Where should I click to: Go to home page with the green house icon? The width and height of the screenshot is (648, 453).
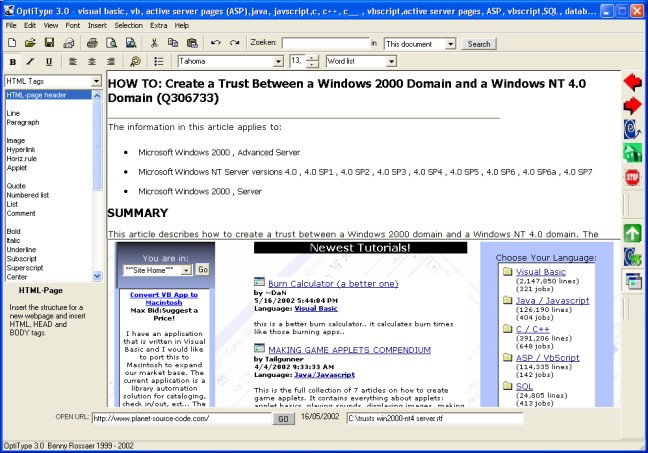tap(632, 153)
